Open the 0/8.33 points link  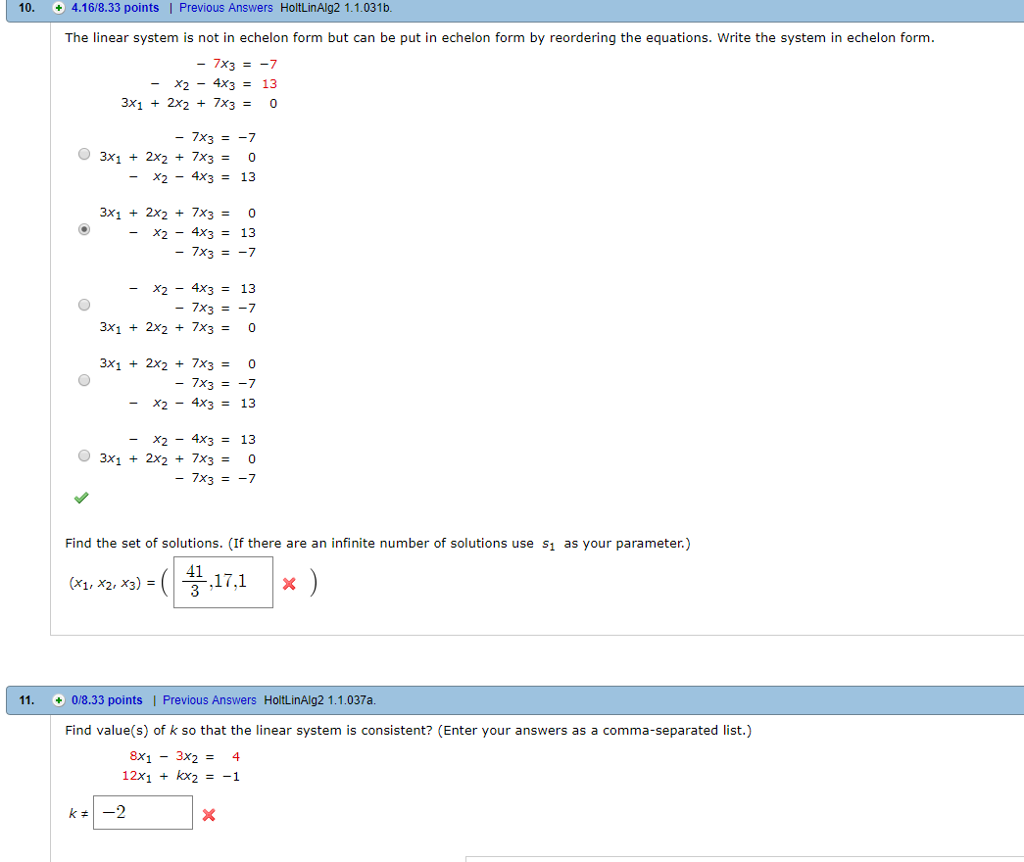[x=106, y=700]
